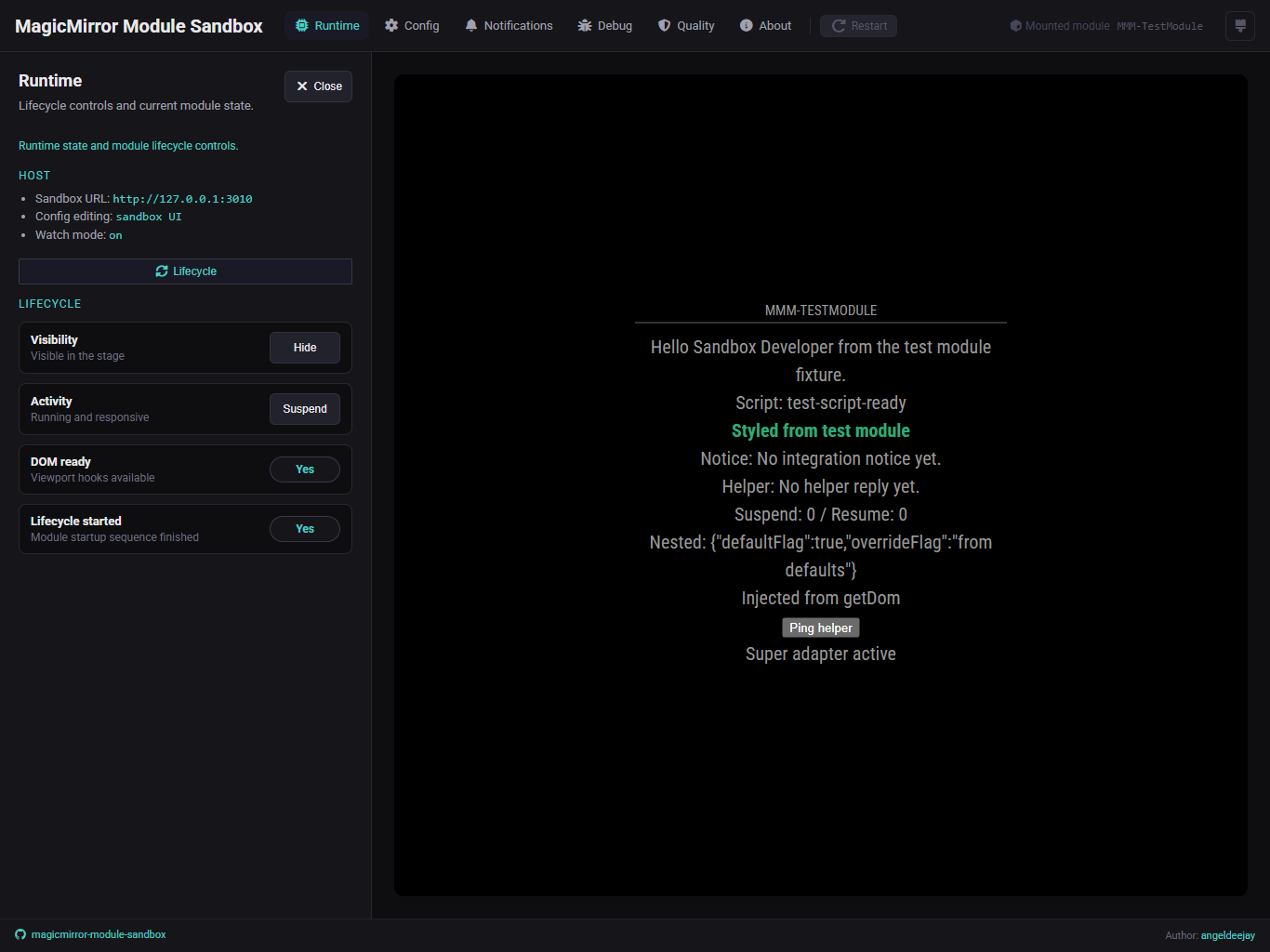The image size is (1270, 952).
Task: Click the "Viewport hooks available" status text
Action: (x=93, y=478)
